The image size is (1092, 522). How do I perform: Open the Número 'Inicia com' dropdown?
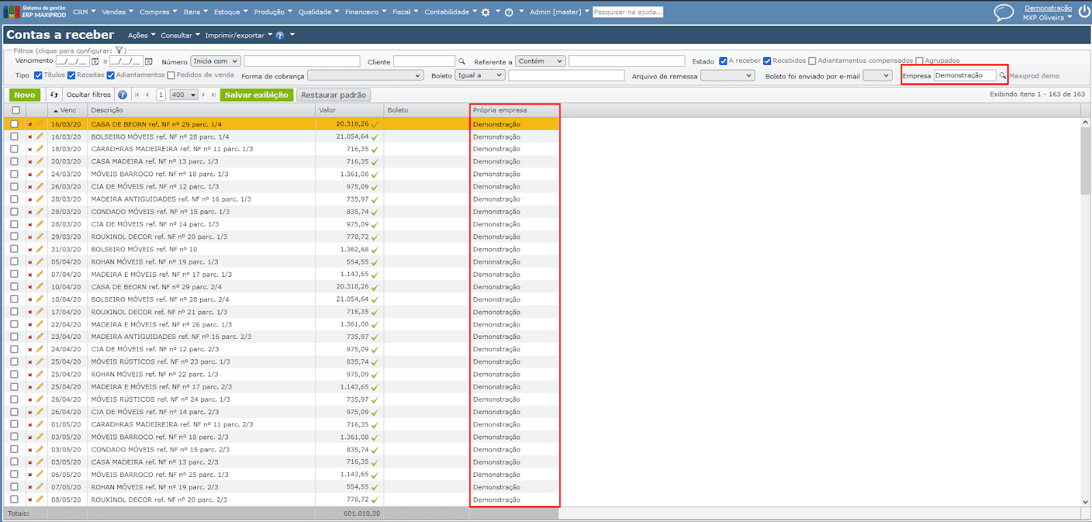point(215,61)
